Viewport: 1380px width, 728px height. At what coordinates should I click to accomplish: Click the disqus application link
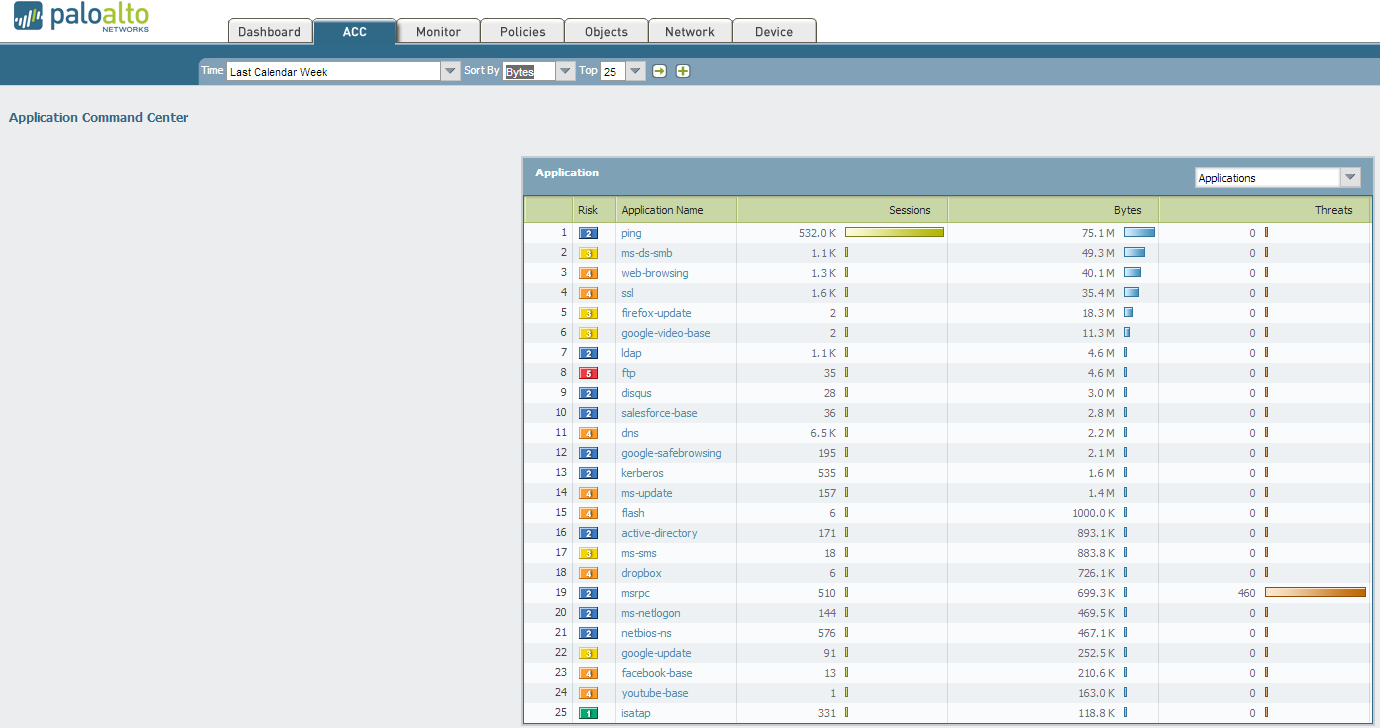pos(636,393)
